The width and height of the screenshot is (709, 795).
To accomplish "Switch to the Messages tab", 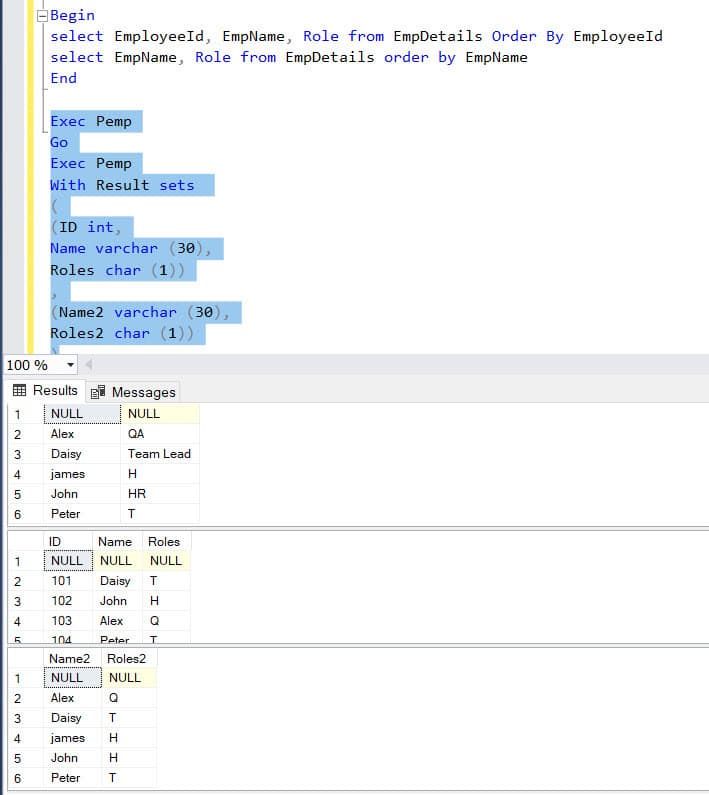I will point(133,392).
